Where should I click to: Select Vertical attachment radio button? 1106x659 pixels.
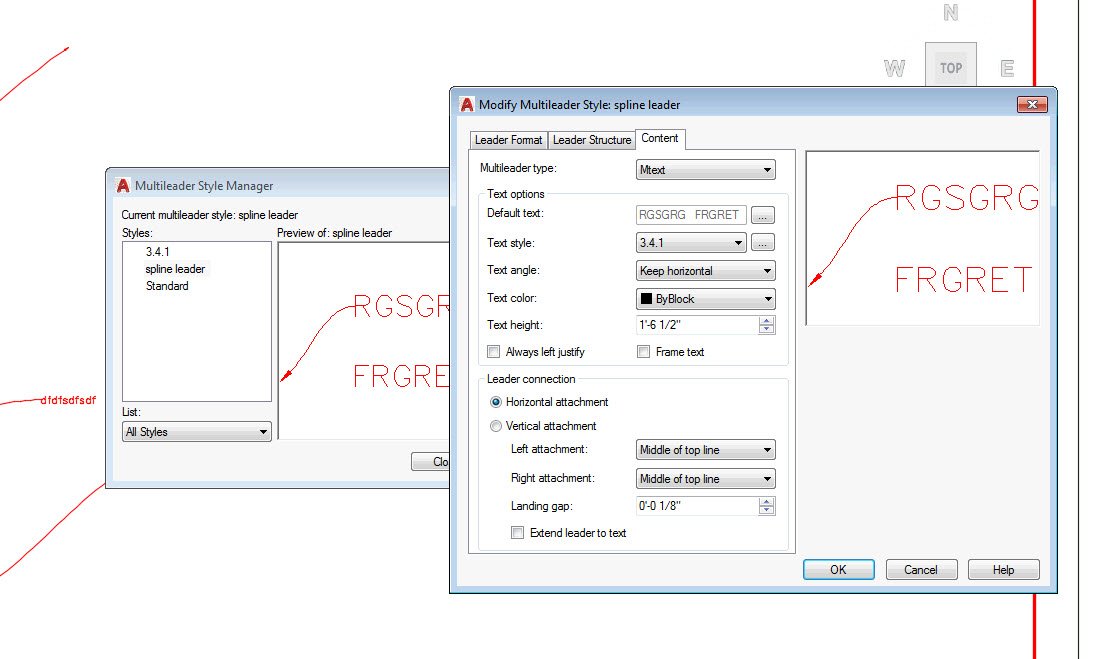[496, 426]
